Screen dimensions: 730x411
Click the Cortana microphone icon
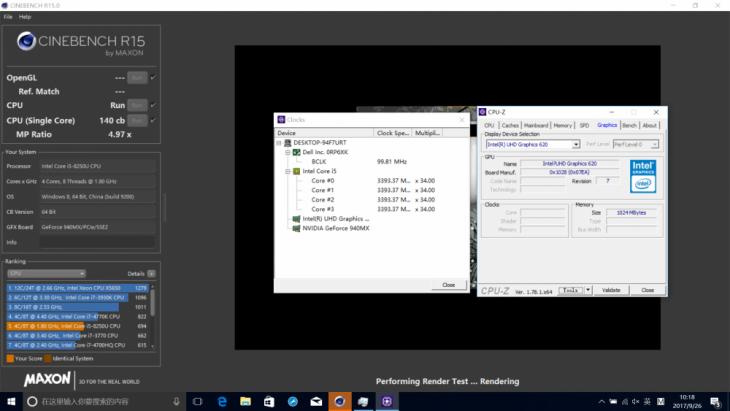(176, 401)
